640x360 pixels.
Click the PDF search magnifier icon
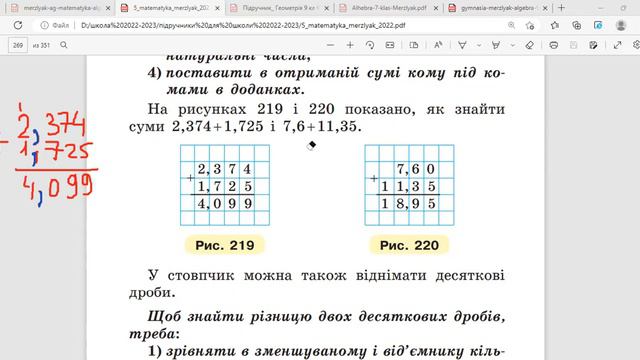64,45
